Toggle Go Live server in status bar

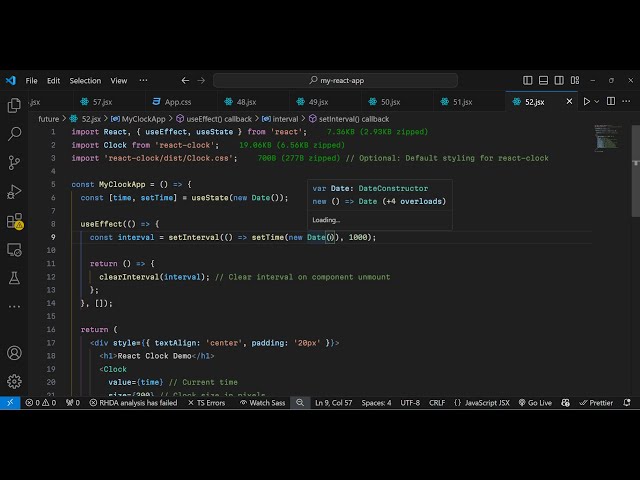point(535,403)
